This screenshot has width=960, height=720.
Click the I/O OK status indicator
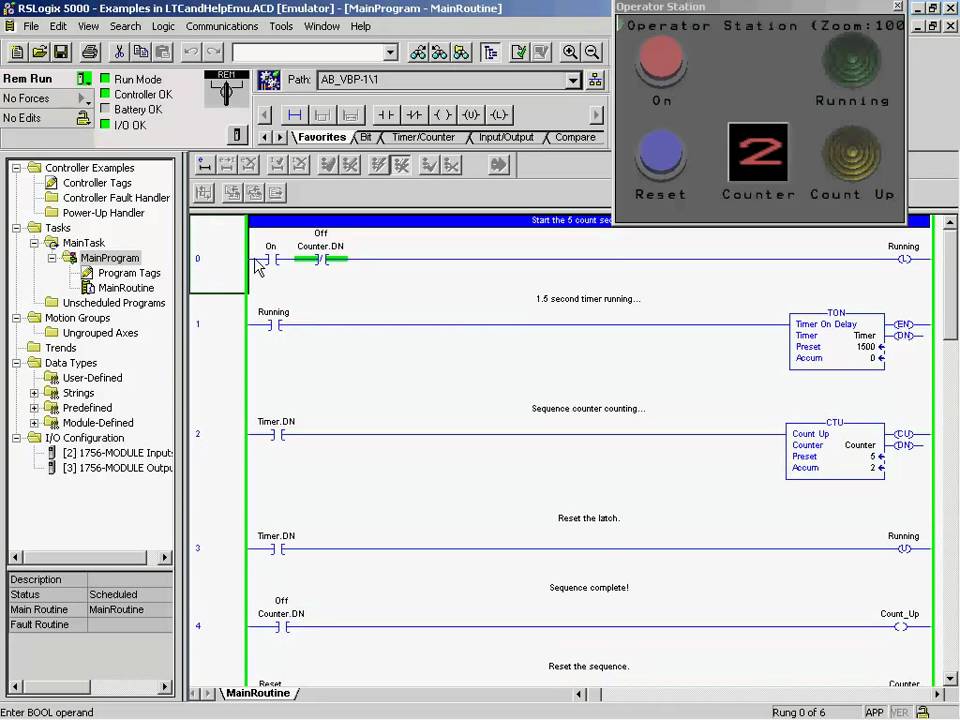(x=105, y=124)
